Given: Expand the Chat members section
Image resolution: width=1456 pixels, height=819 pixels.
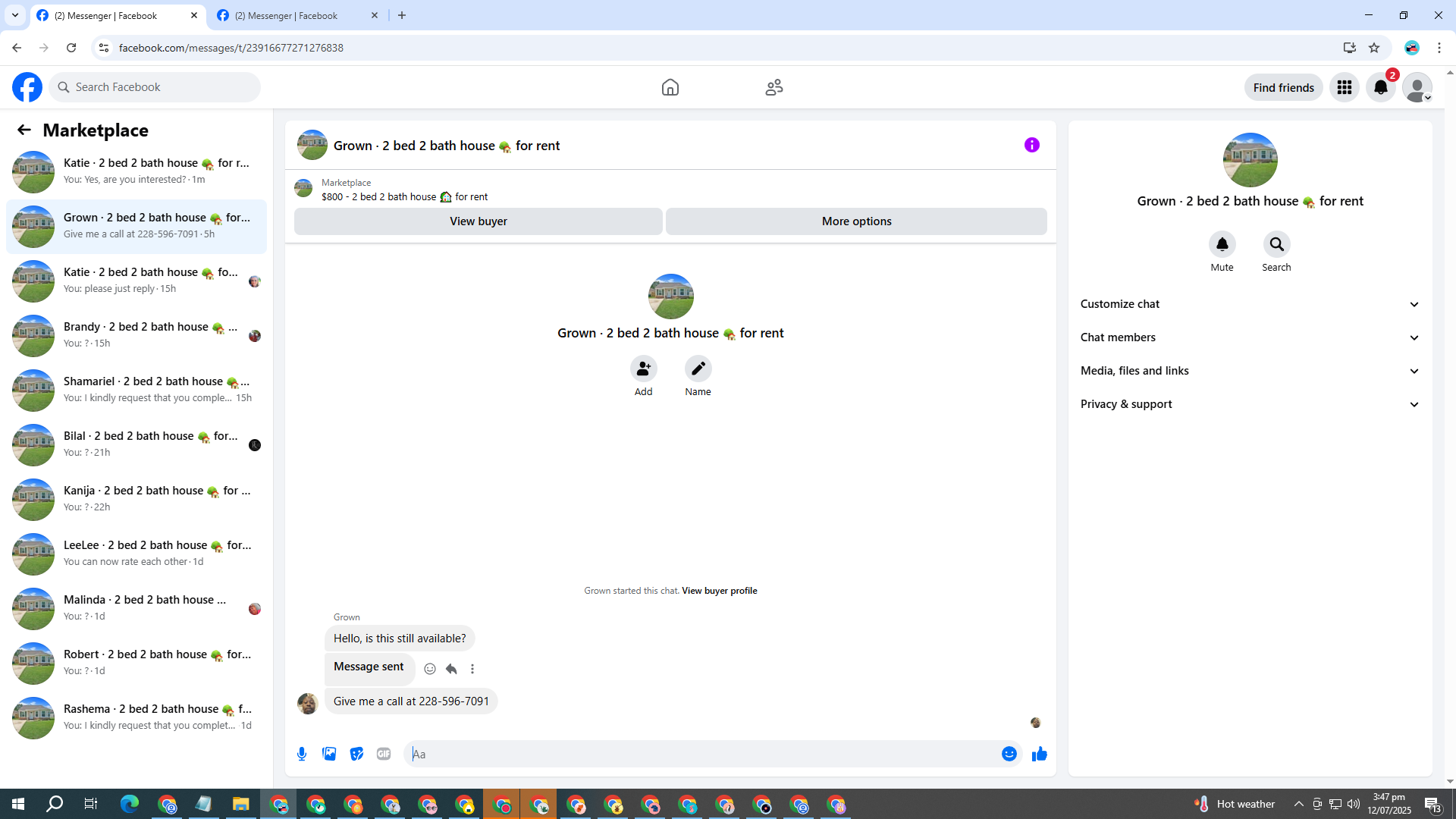Looking at the screenshot, I should (1250, 337).
